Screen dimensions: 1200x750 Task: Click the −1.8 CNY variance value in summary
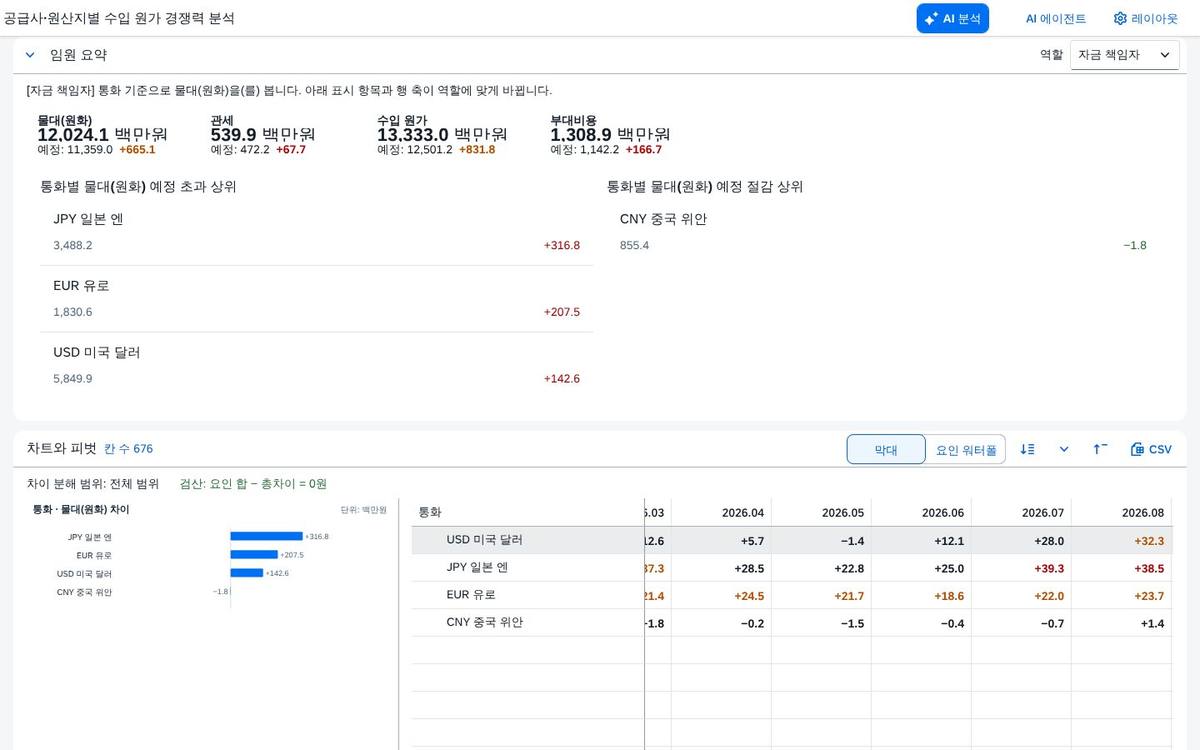pos(1135,245)
